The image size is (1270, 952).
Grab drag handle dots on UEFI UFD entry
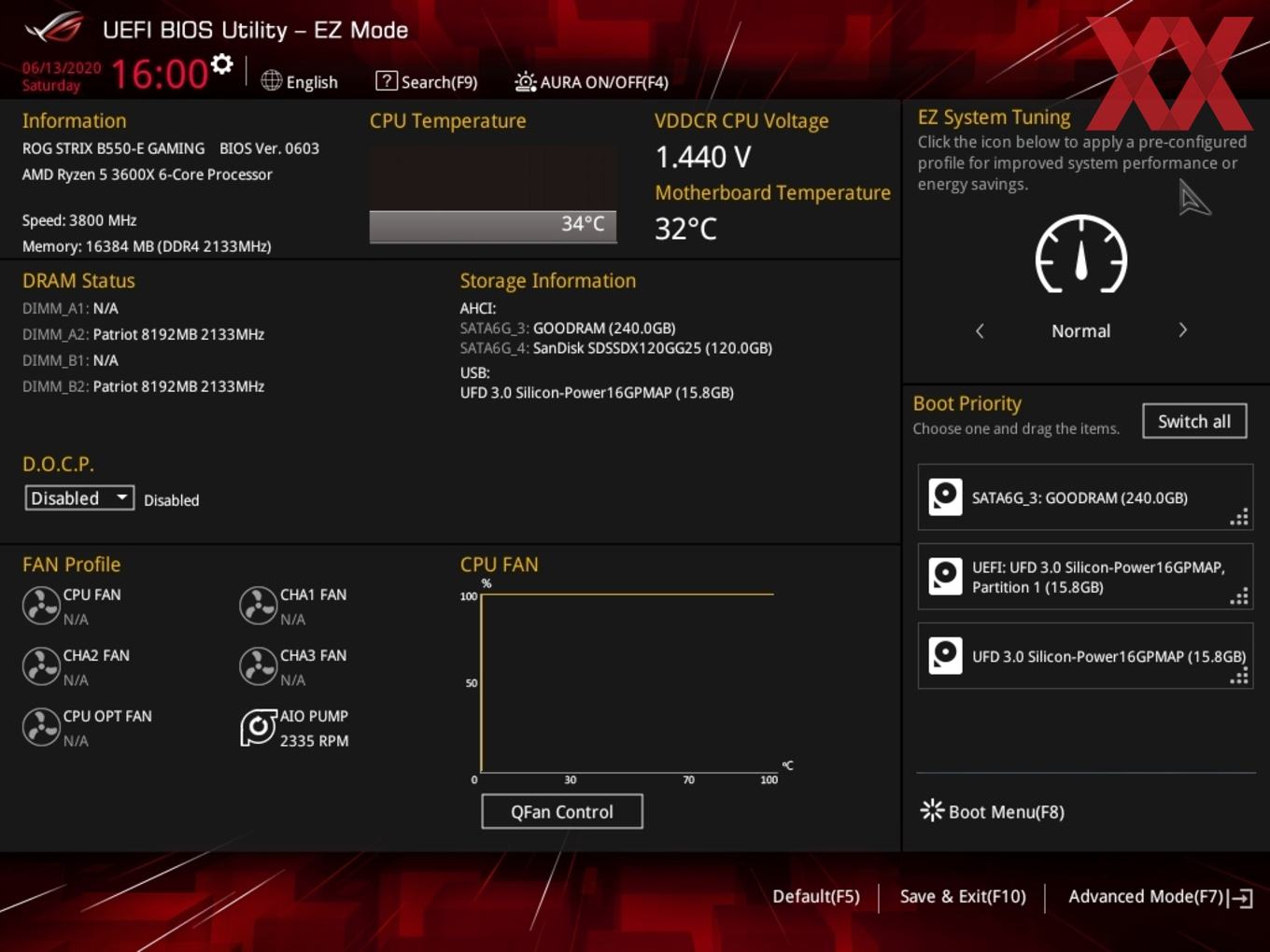pyautogui.click(x=1239, y=597)
